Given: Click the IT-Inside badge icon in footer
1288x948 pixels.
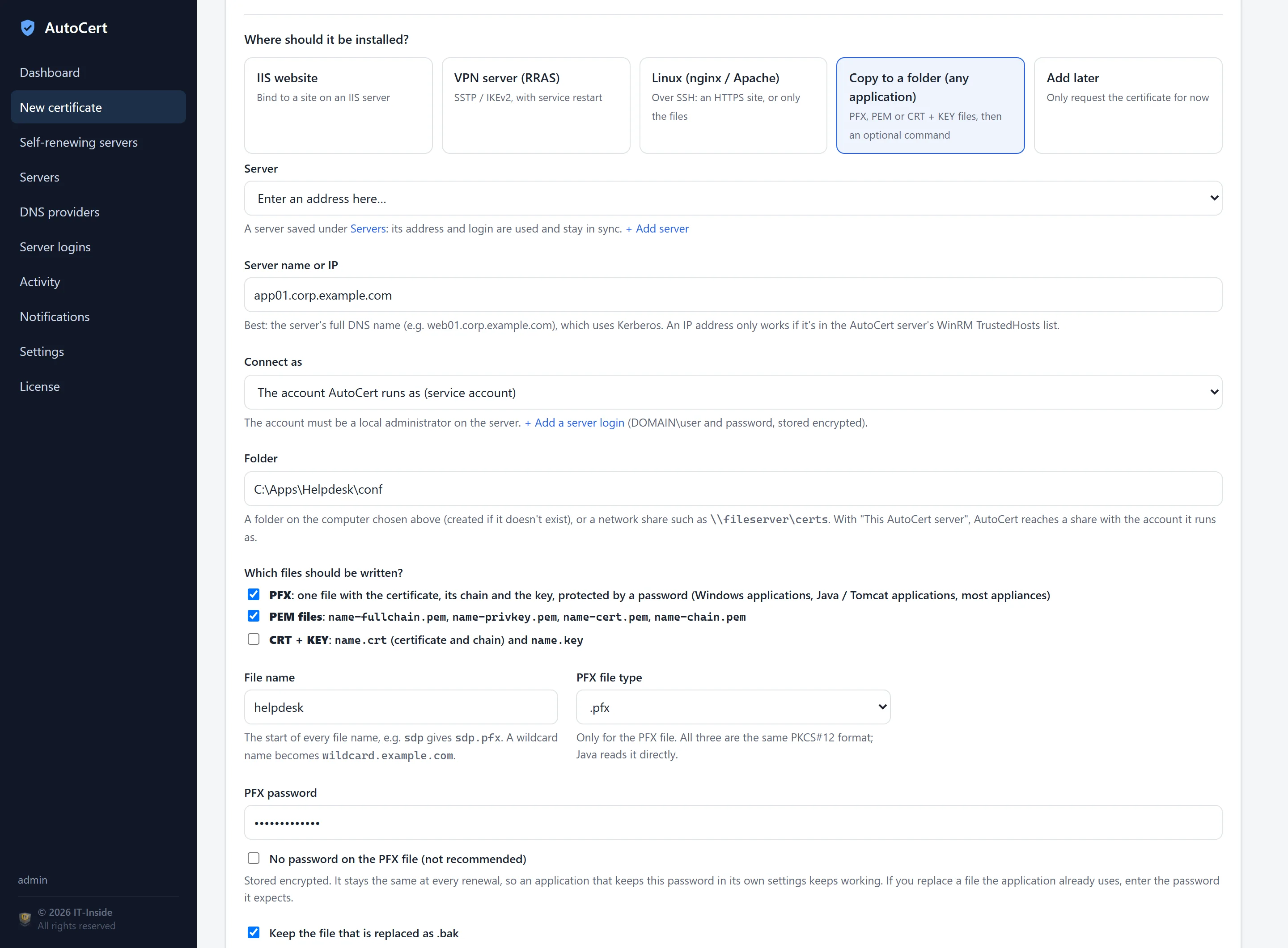Looking at the screenshot, I should tap(25, 919).
